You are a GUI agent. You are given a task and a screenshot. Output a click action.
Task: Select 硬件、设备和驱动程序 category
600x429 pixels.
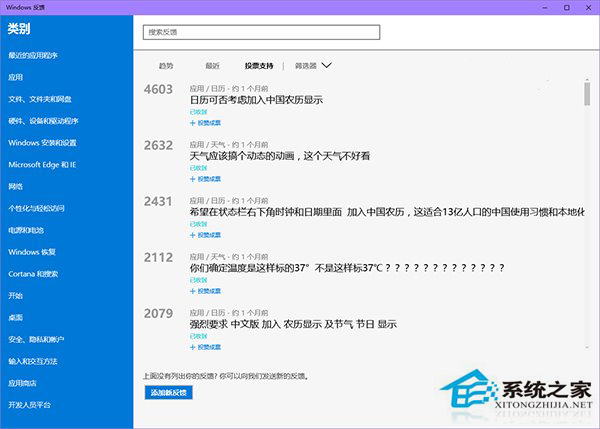(43, 121)
